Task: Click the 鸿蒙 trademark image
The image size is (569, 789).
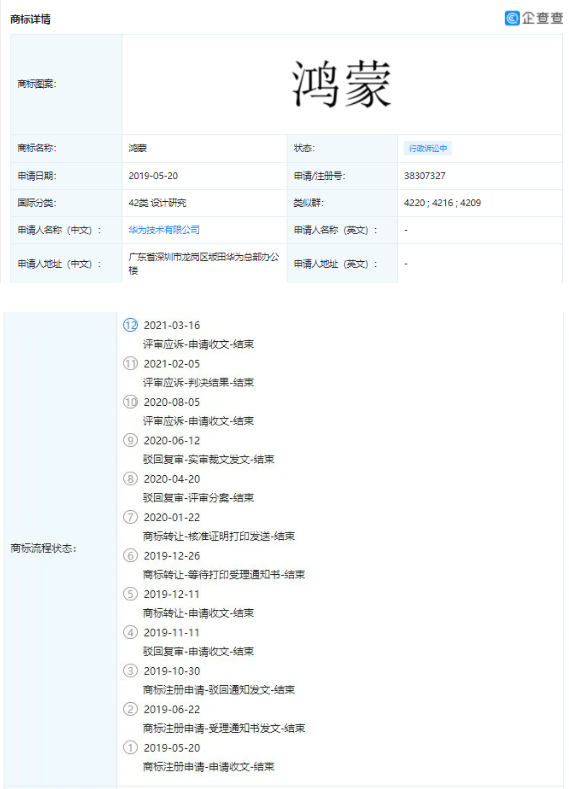Action: [x=342, y=85]
